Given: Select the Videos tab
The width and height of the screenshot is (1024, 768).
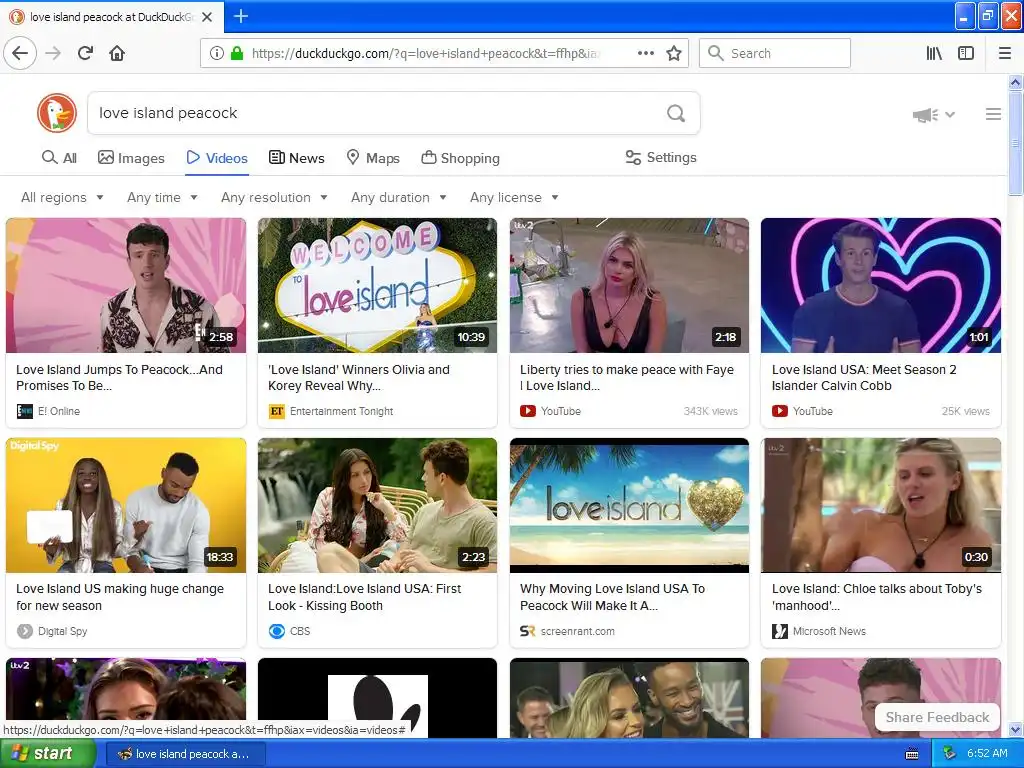Looking at the screenshot, I should [217, 157].
